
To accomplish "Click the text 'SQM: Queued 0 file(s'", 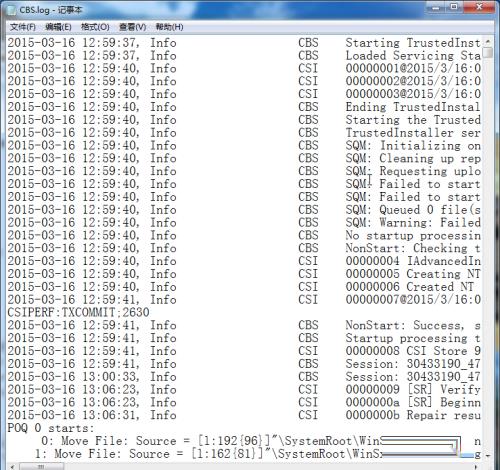I will [413, 210].
